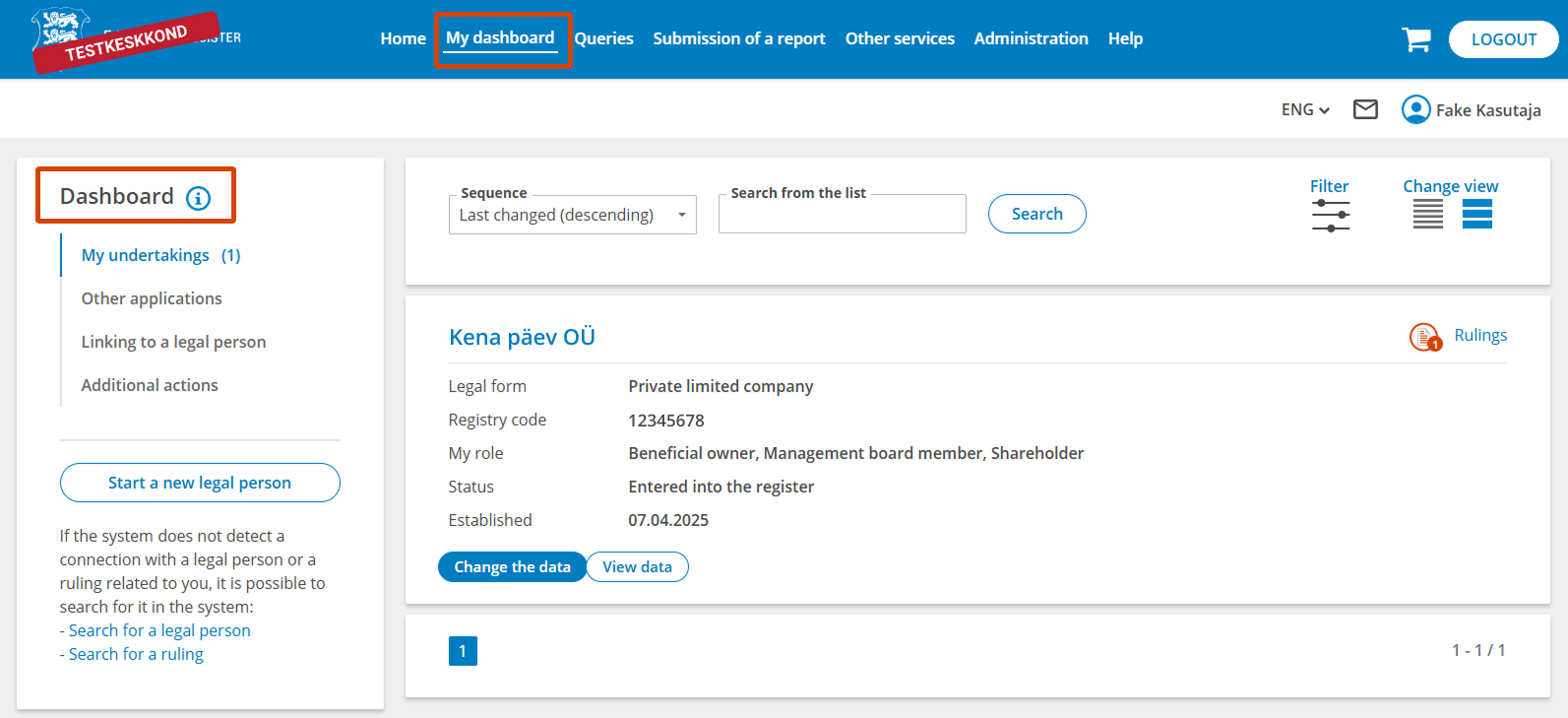Click the Search from the list field

pos(842,215)
